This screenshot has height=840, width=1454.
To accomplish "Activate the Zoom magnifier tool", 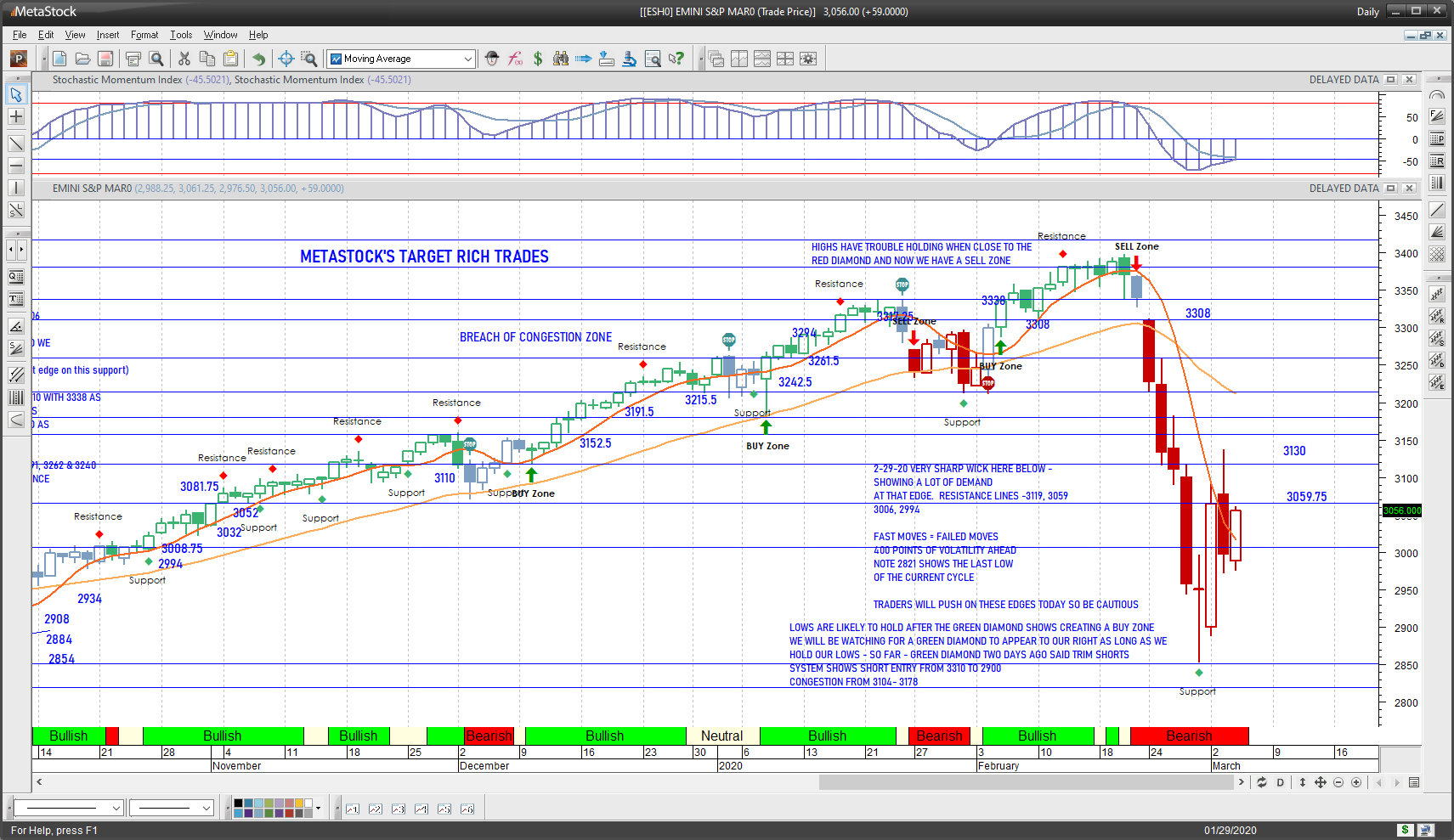I will pos(308,59).
